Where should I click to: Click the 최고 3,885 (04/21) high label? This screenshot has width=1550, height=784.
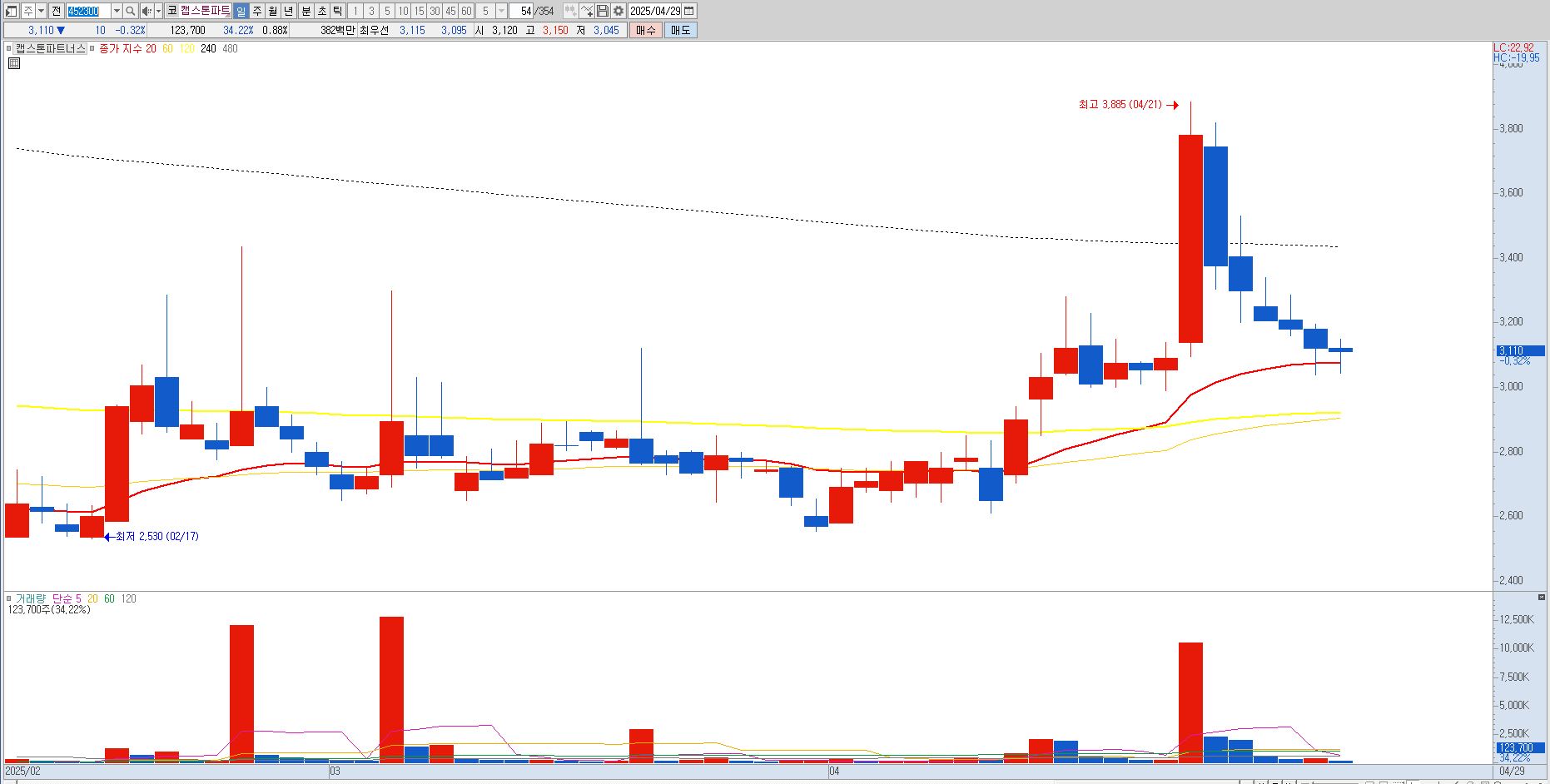coord(1120,105)
